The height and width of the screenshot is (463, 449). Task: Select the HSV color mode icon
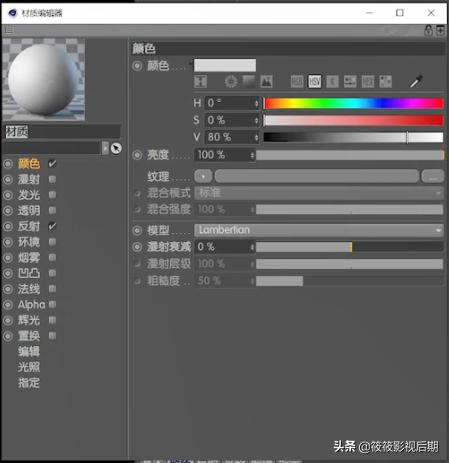point(315,81)
